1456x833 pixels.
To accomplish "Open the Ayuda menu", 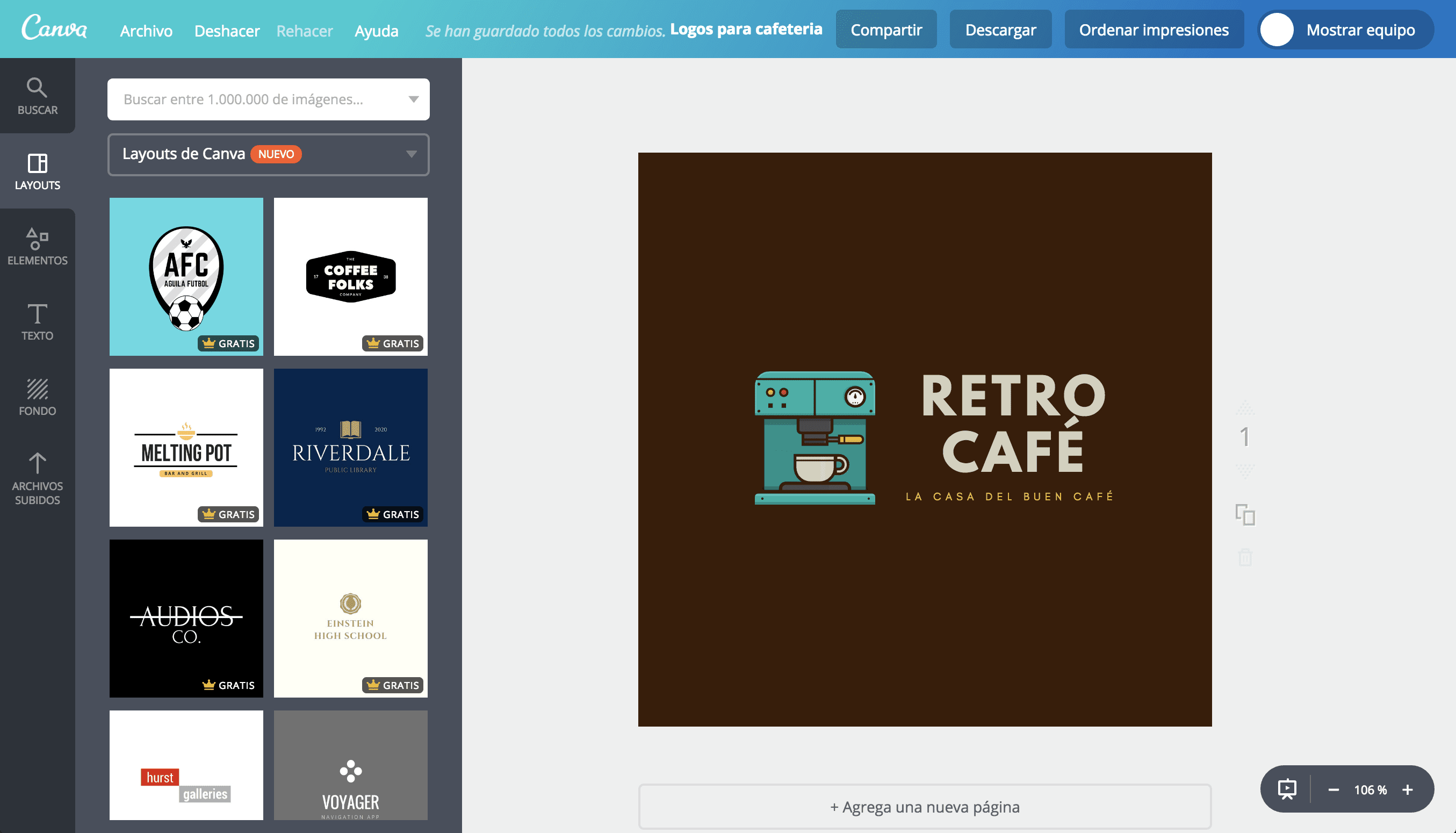I will pyautogui.click(x=376, y=30).
